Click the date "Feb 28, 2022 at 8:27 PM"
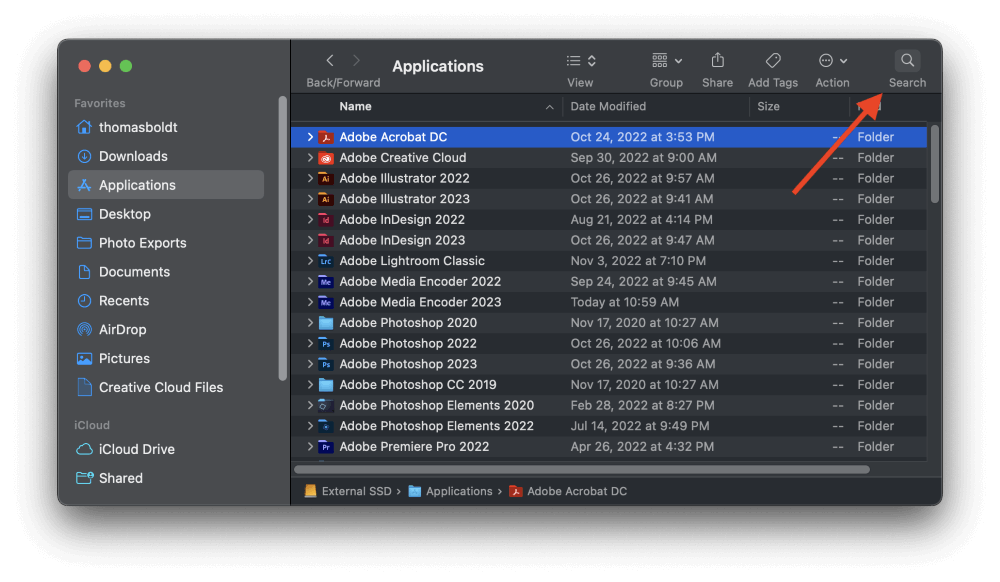This screenshot has height=582, width=1000. 642,405
